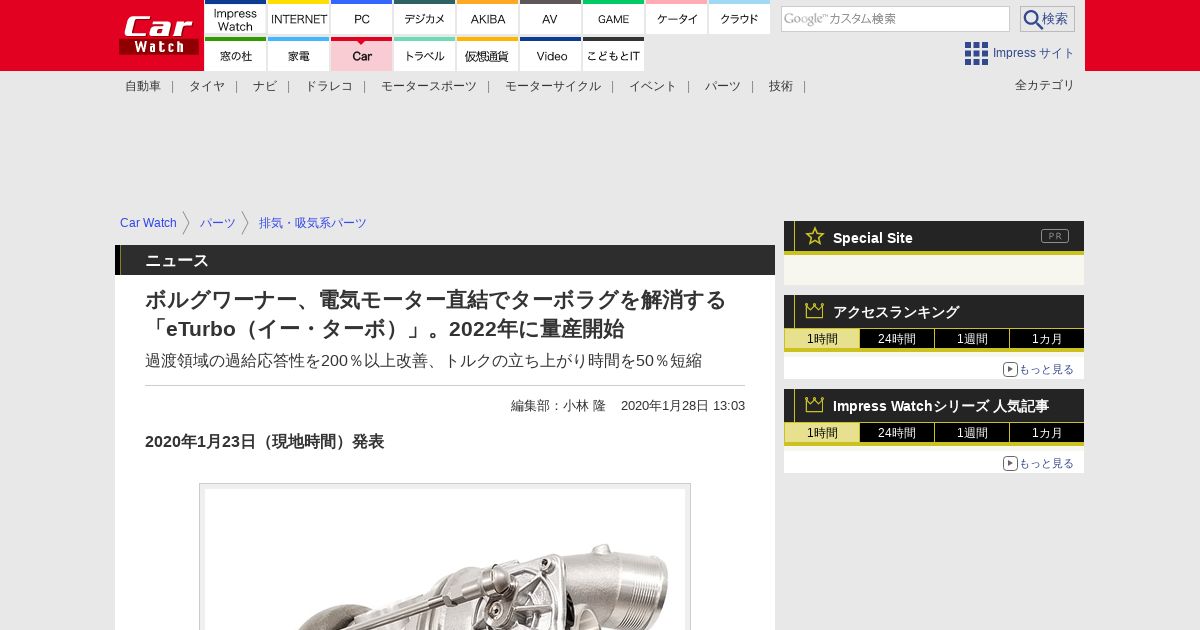
Task: Select 1時間 tab in 人気記事 section
Action: 822,433
